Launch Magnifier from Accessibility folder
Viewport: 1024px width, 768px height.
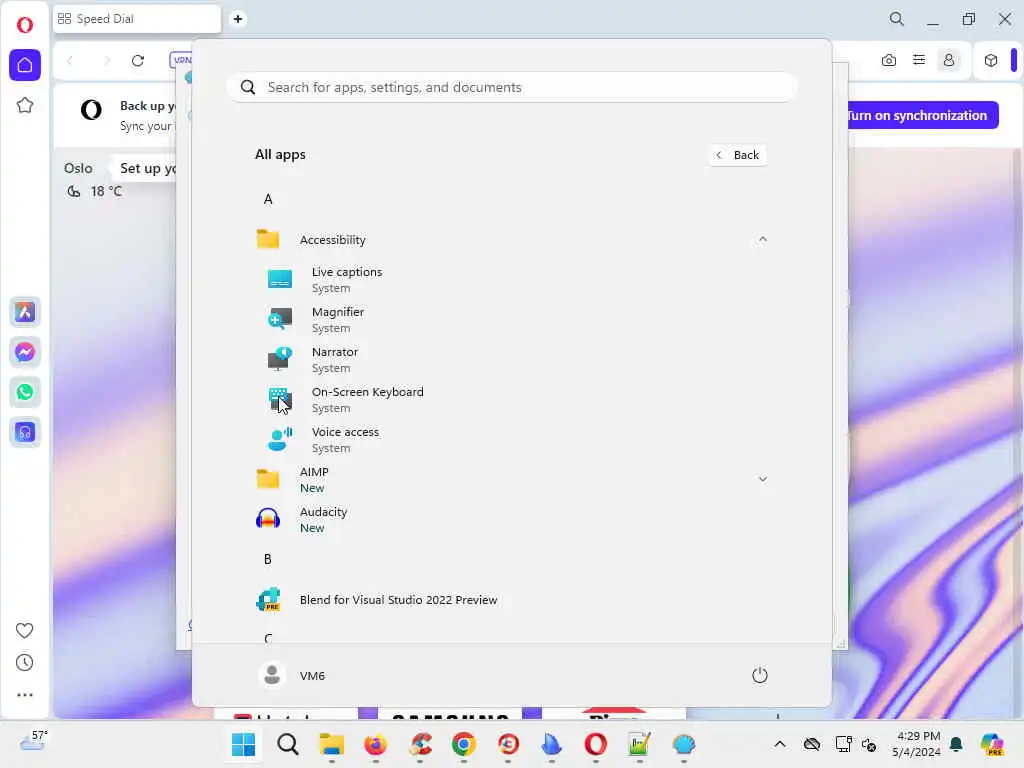click(509, 319)
